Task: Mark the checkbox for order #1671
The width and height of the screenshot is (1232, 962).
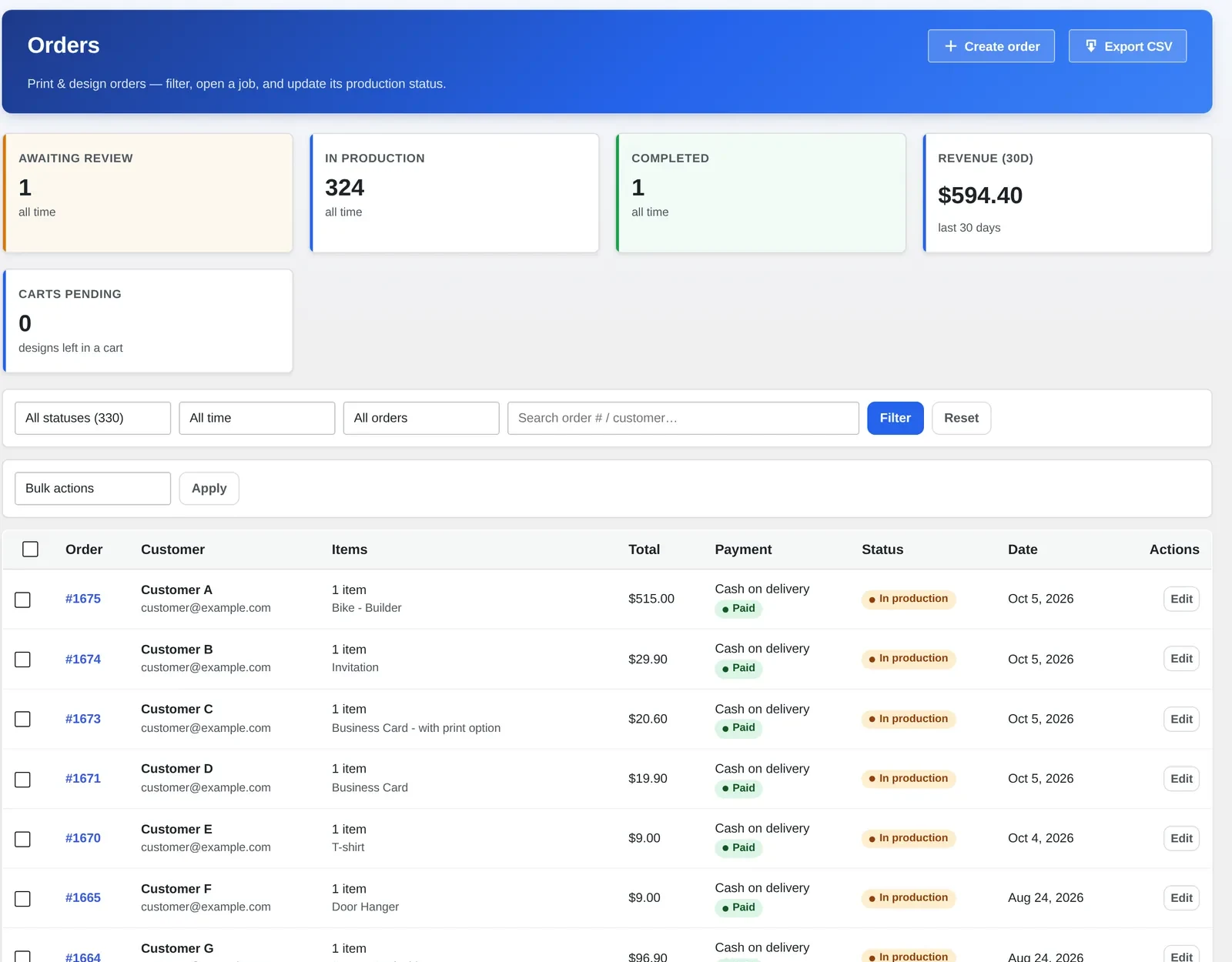Action: pos(23,779)
